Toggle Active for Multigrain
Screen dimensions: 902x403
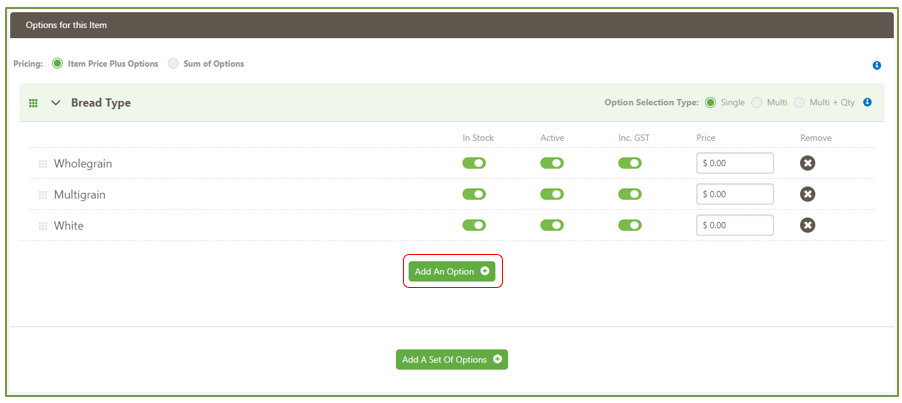552,194
